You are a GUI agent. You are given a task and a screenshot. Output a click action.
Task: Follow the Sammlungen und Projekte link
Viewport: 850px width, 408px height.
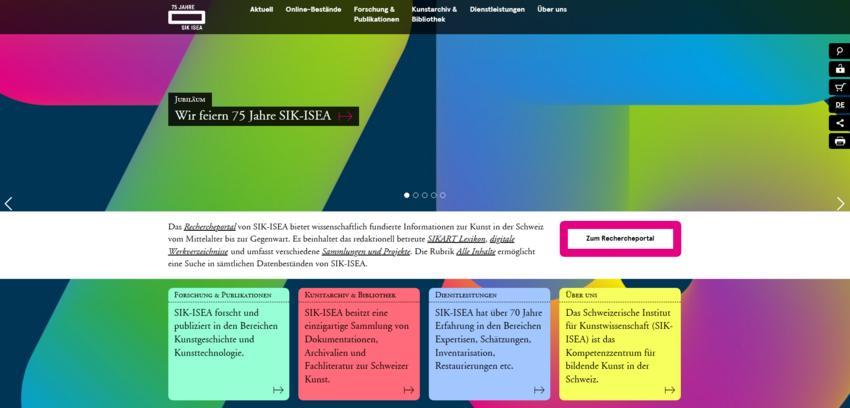366,251
